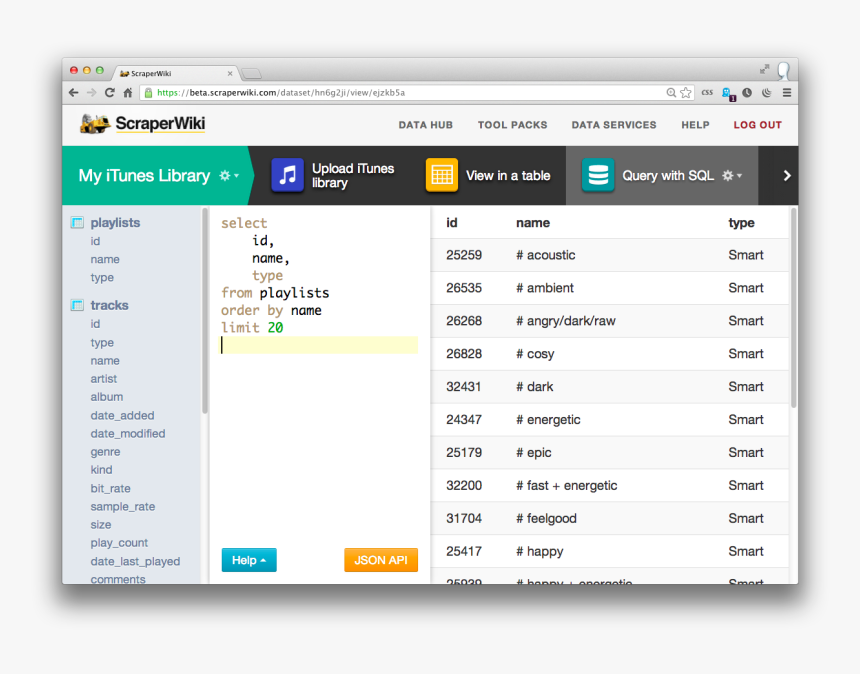860x674 pixels.
Task: Click the 'date_modified' column in tracks
Action: 128,434
